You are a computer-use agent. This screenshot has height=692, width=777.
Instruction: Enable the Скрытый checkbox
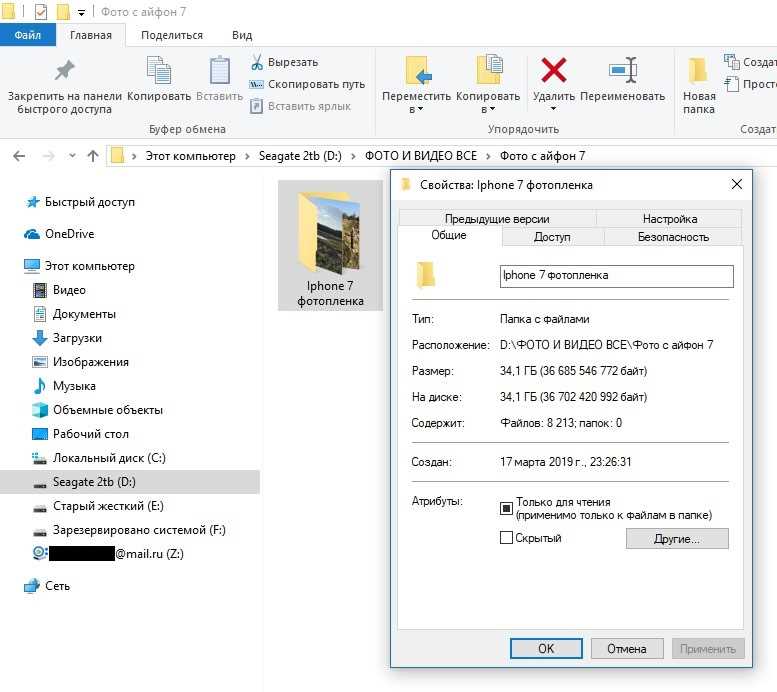click(506, 538)
